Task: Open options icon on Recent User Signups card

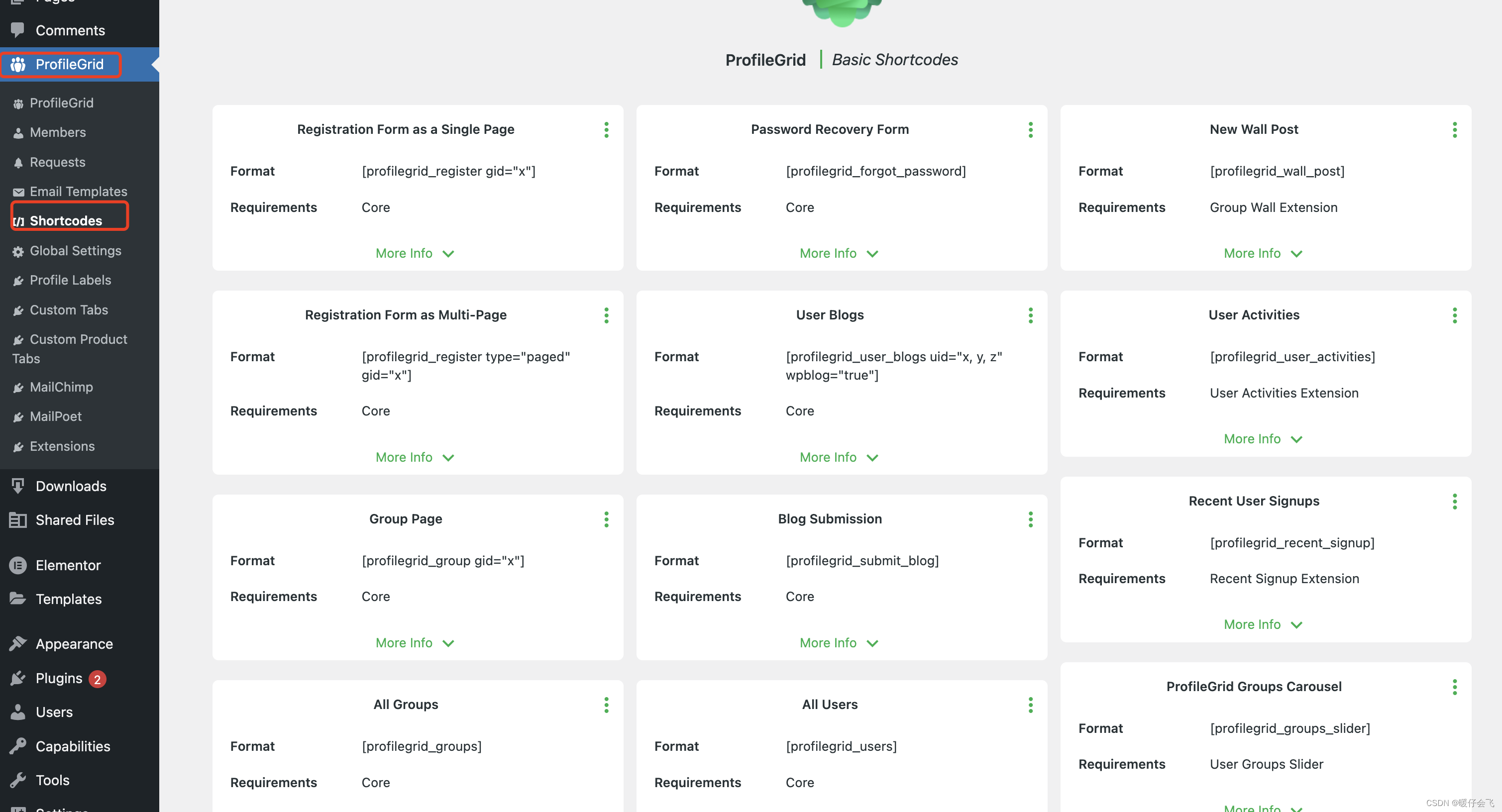Action: [1454, 502]
